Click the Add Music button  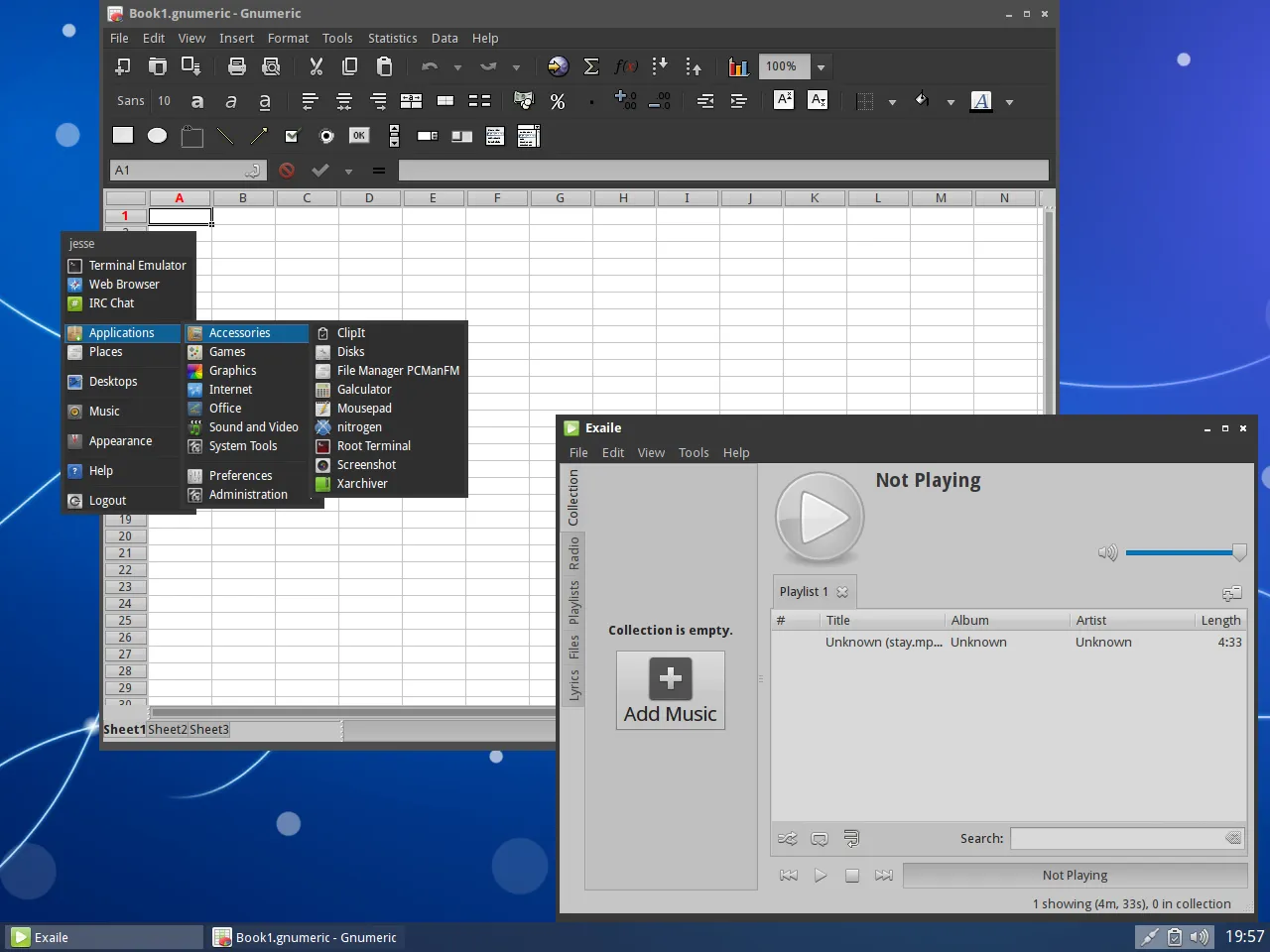[671, 691]
